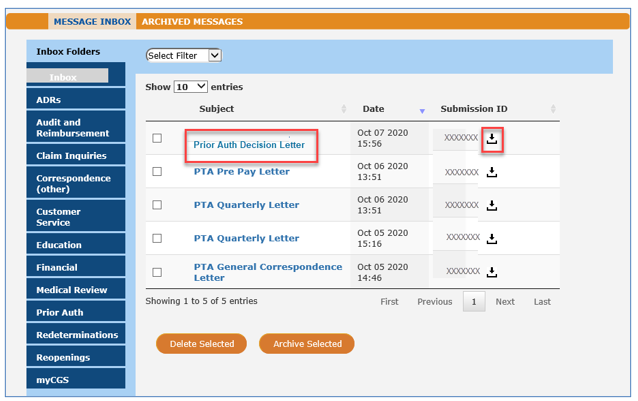Open the Claim Inquiries folder
Image resolution: width=638 pixels, height=401 pixels.
click(74, 154)
